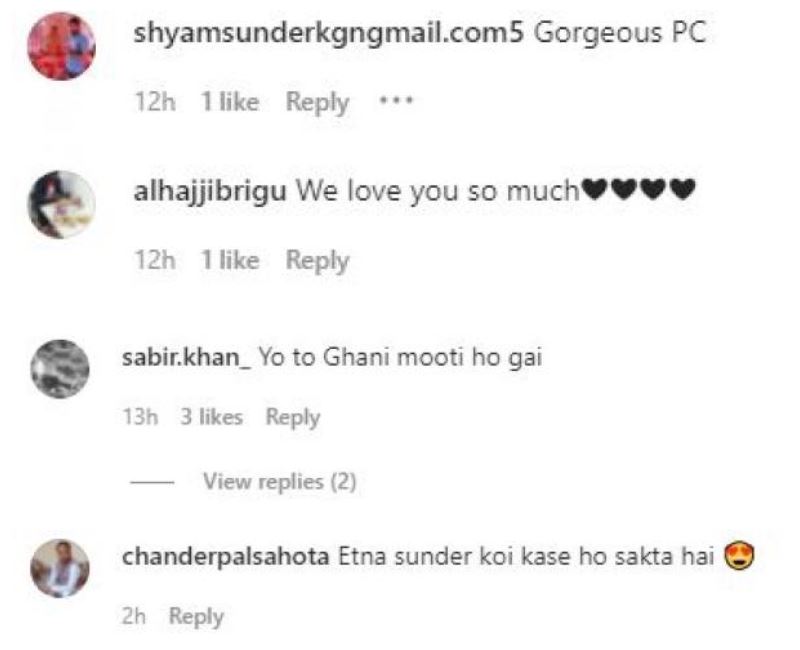This screenshot has height=650, width=800.
Task: Open shyamsunderkgngmail.com5 profile picture
Action: click(61, 46)
